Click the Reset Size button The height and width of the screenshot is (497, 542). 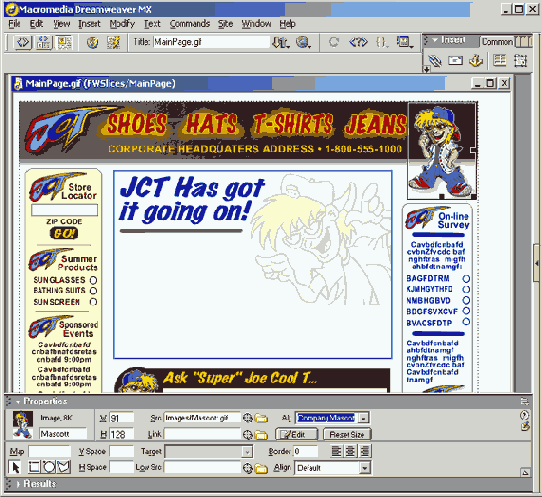347,434
